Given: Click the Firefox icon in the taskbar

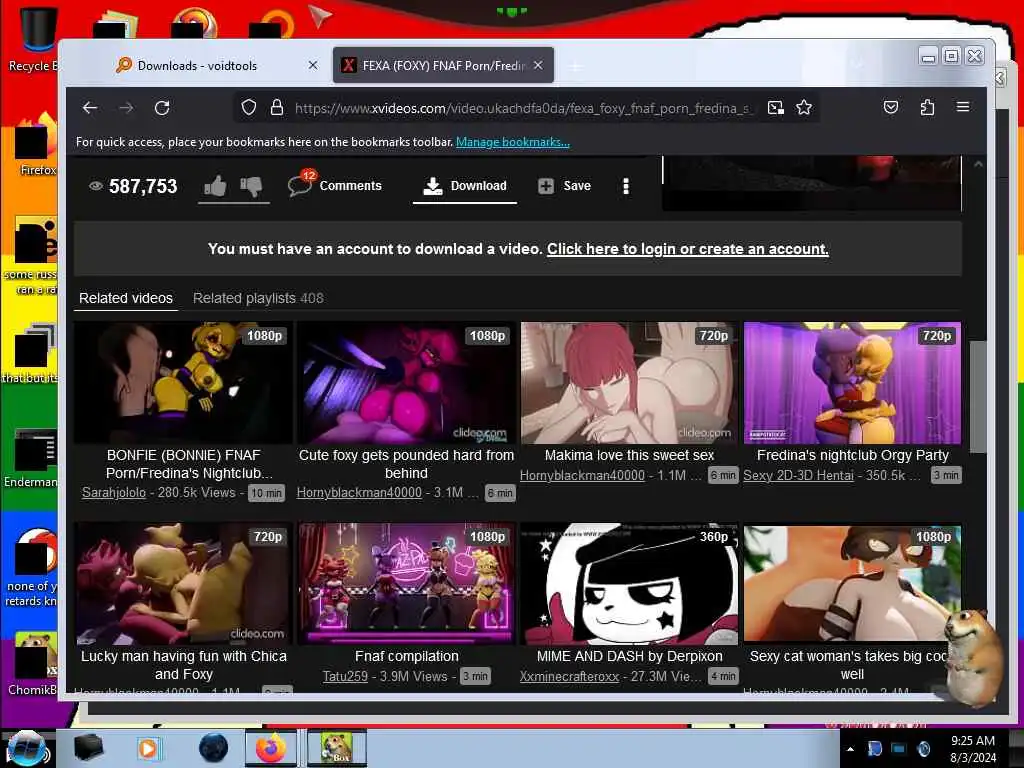Looking at the screenshot, I should click(271, 748).
